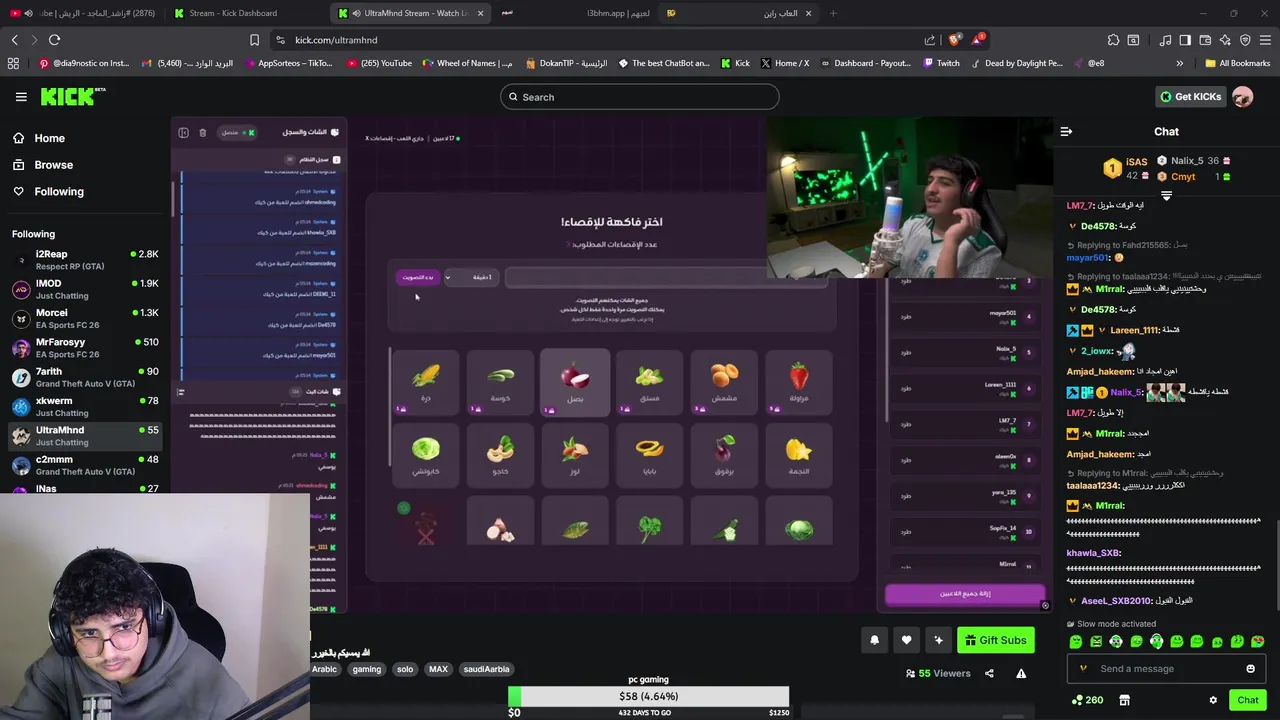Open Browse in Kick sidebar

pos(53,165)
